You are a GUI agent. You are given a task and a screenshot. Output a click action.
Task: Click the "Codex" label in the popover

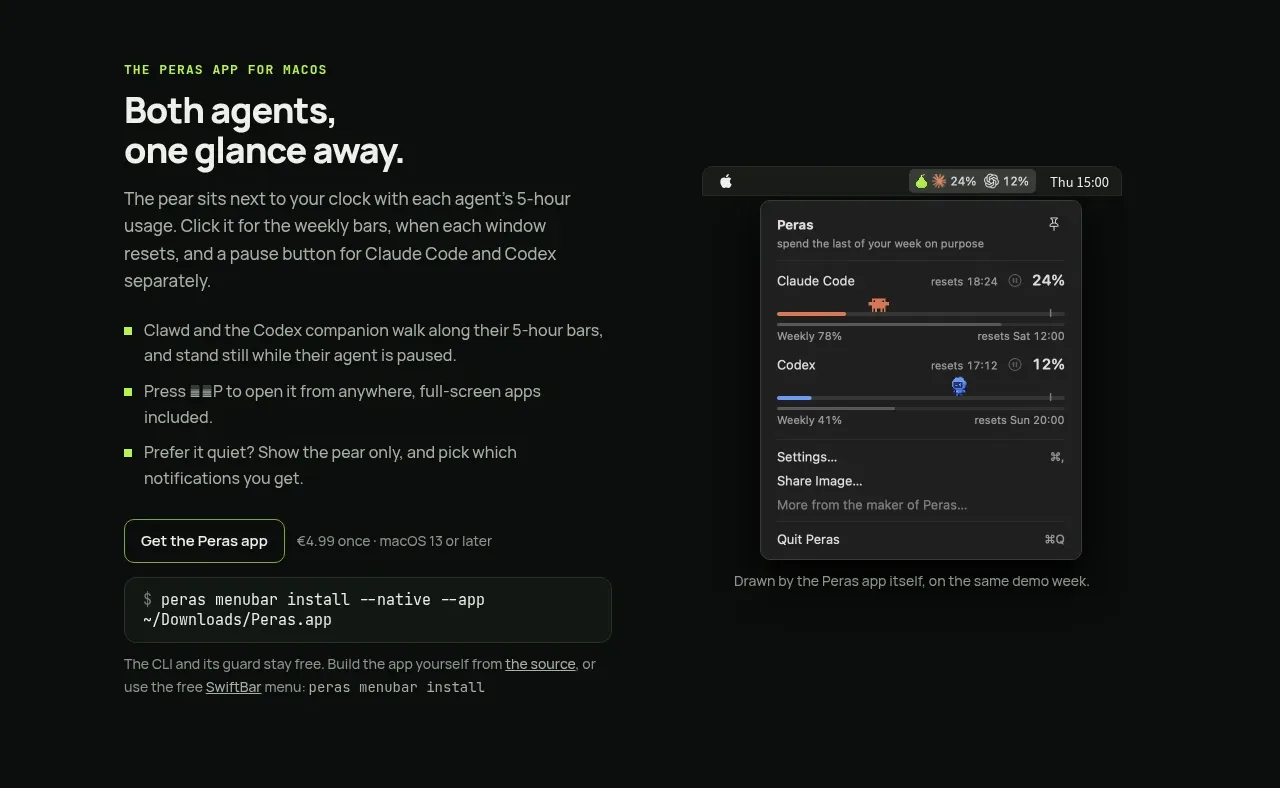click(796, 365)
